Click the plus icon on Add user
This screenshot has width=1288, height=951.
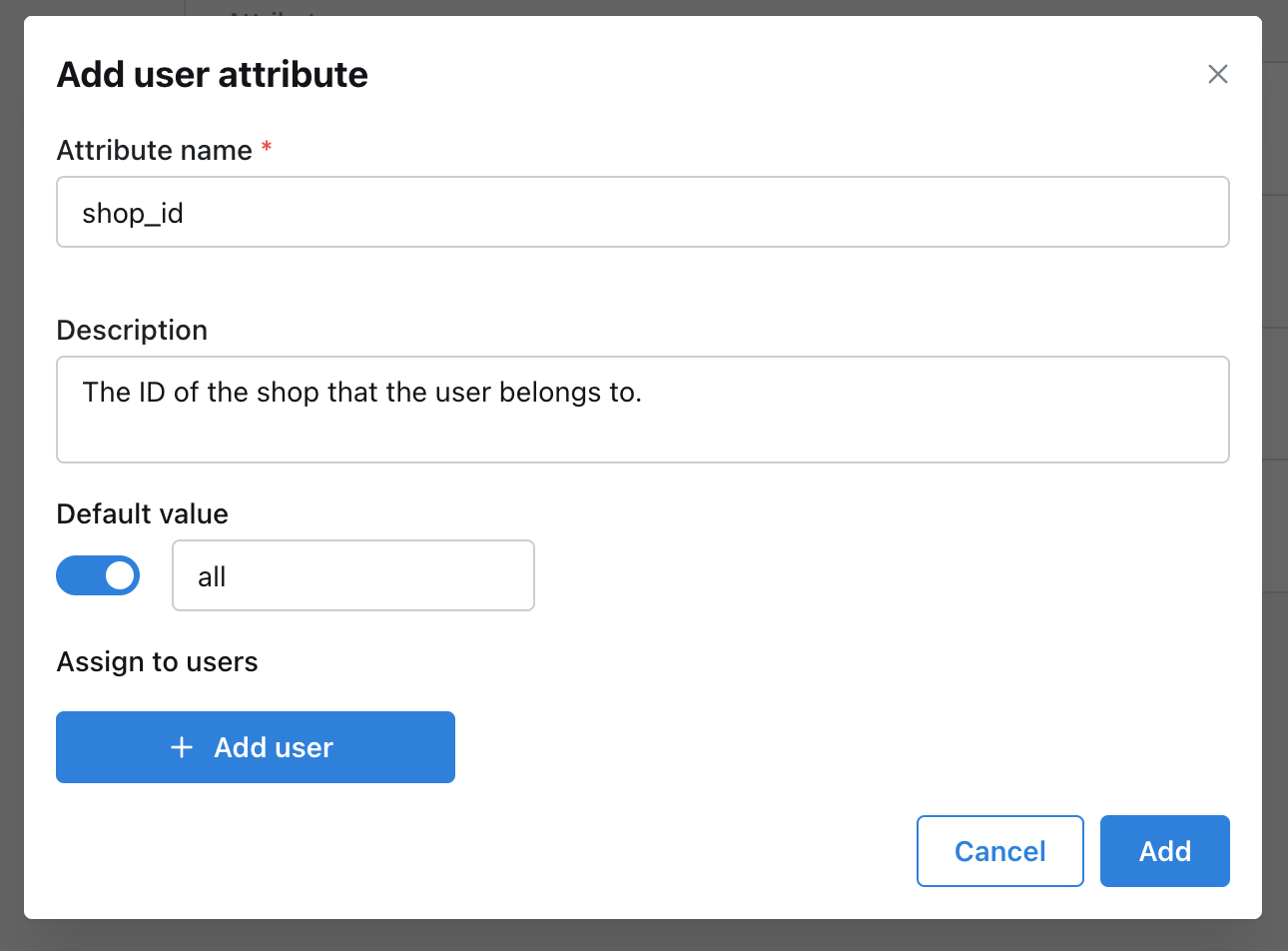[x=182, y=747]
